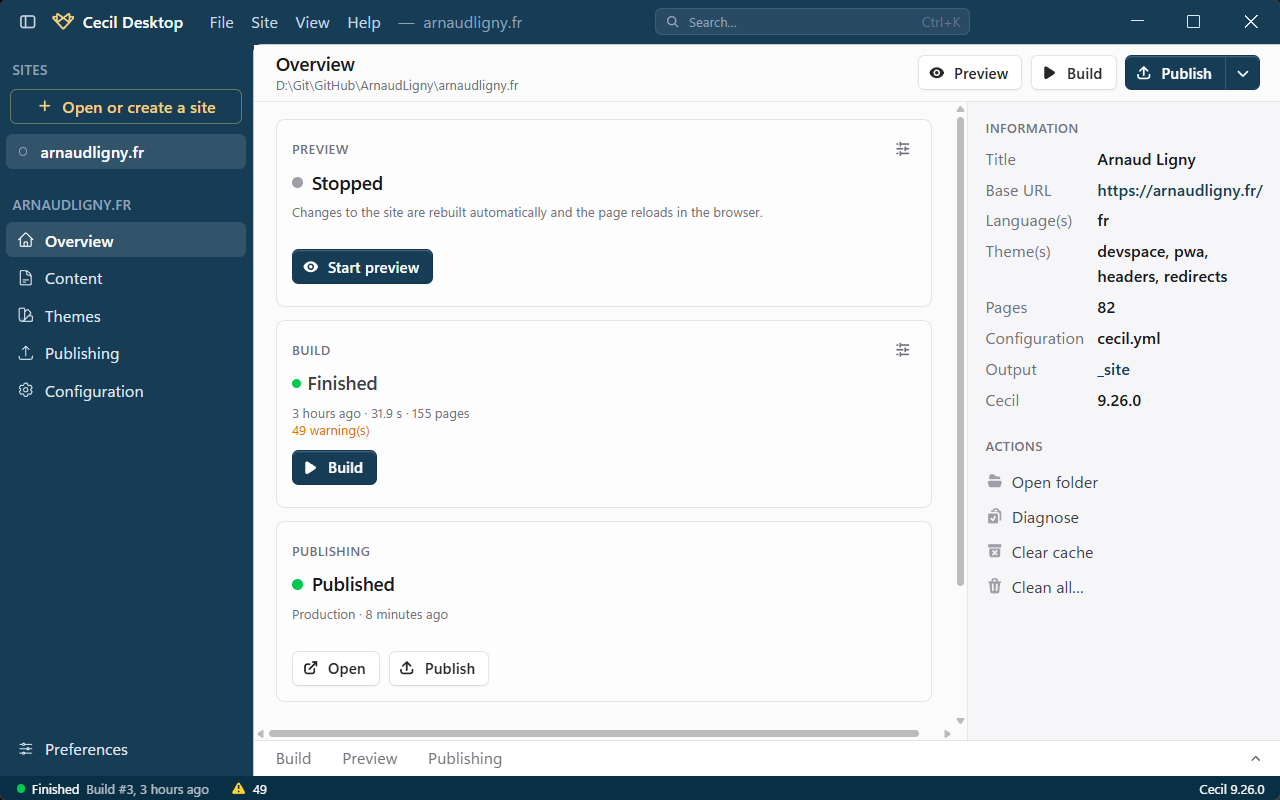
Task: Expand bottom panel with chevron
Action: click(1256, 759)
